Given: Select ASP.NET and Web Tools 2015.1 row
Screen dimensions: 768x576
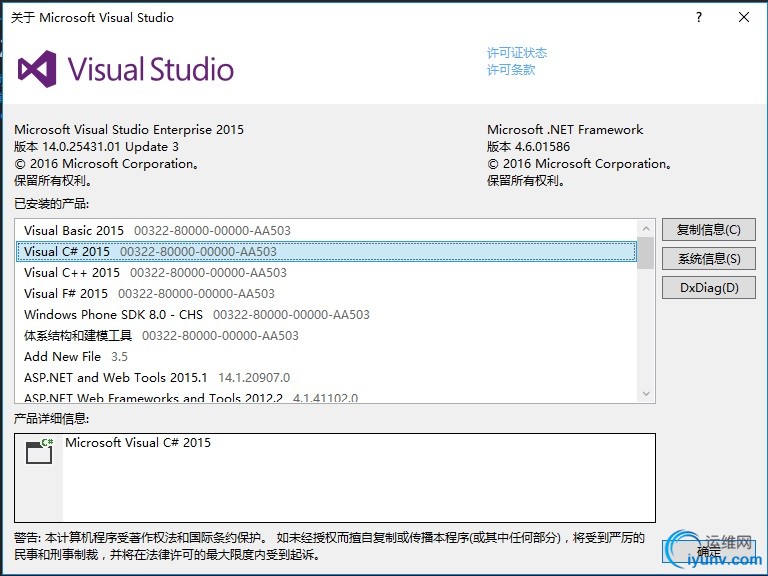Looking at the screenshot, I should click(x=326, y=378).
